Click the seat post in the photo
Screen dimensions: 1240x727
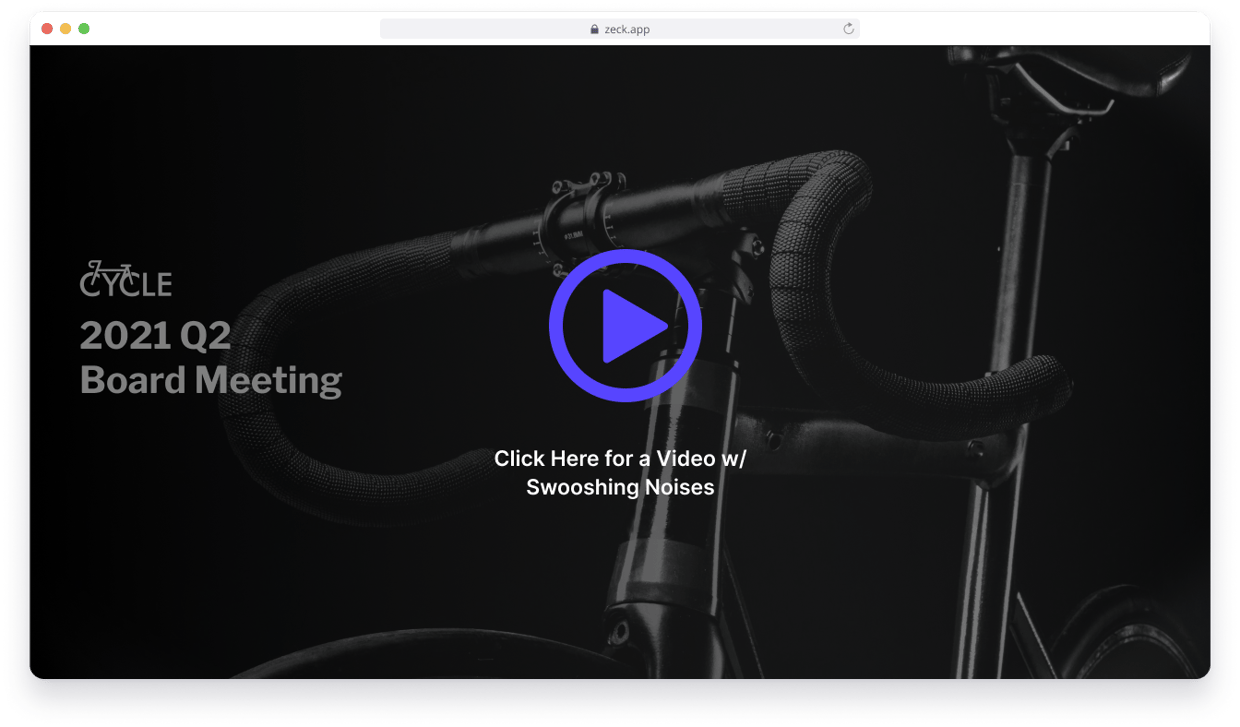pos(1025,230)
